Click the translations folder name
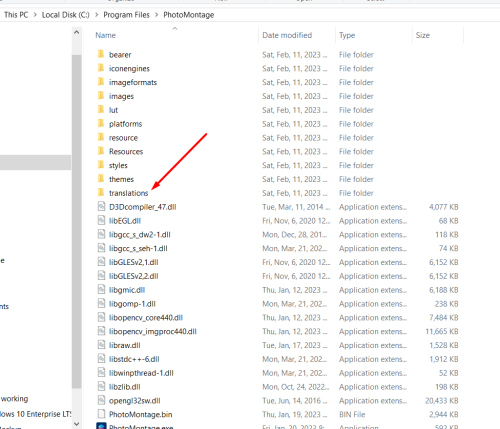The width and height of the screenshot is (500, 429). tap(128, 193)
